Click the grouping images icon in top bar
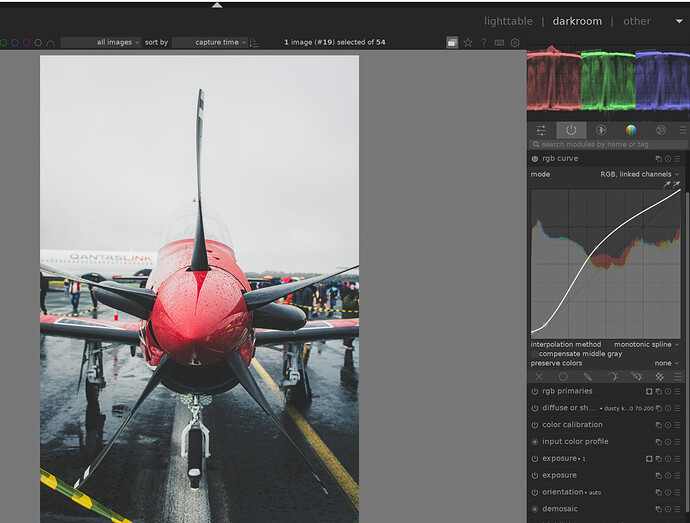This screenshot has height=523, width=690. 452,43
